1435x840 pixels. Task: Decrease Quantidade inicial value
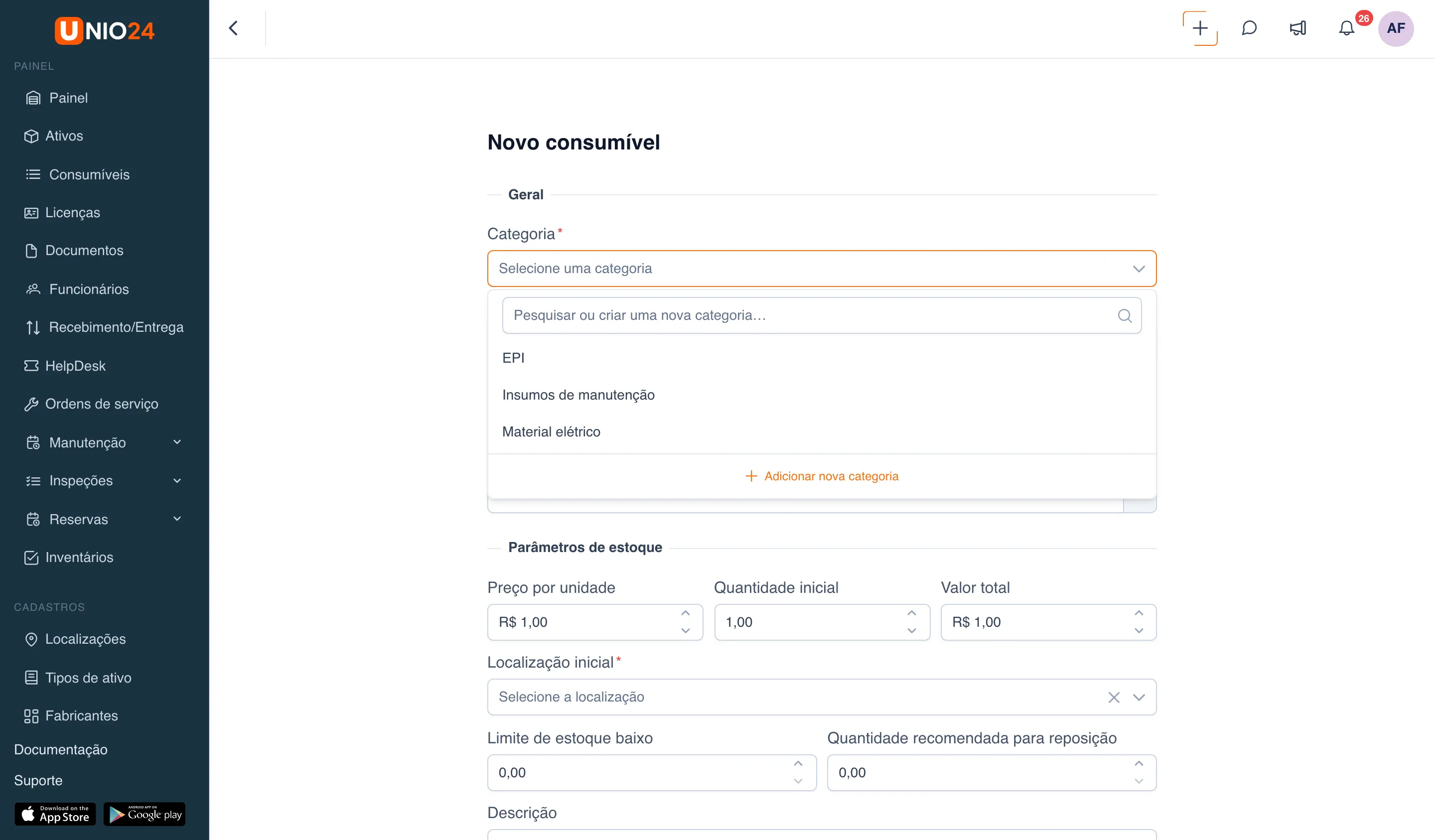click(x=912, y=631)
